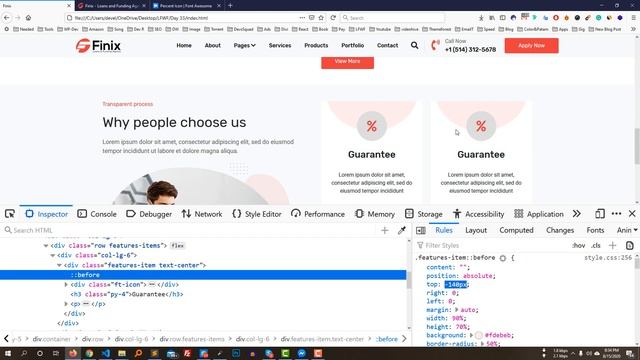Open the Storage panel

(424, 214)
